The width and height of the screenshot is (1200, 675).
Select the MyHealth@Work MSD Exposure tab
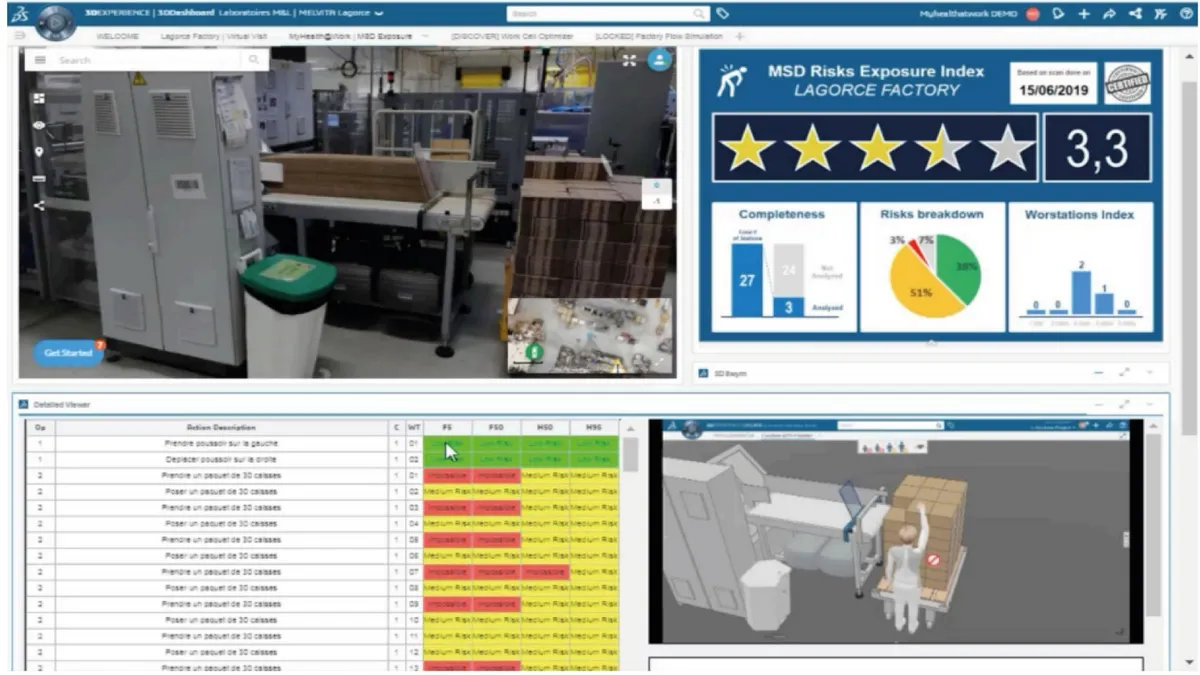click(x=349, y=36)
